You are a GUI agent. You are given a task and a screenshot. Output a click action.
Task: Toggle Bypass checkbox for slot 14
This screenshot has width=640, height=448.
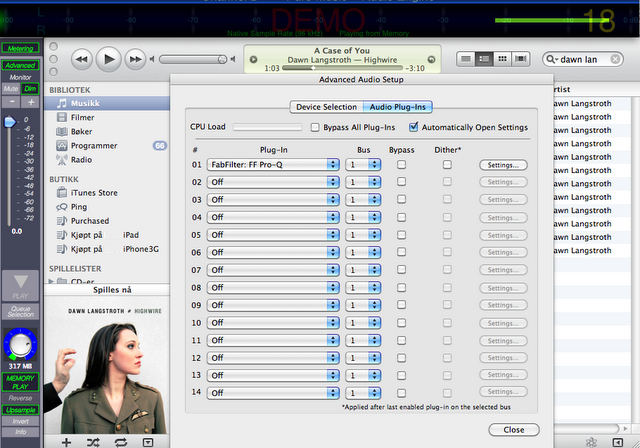402,393
